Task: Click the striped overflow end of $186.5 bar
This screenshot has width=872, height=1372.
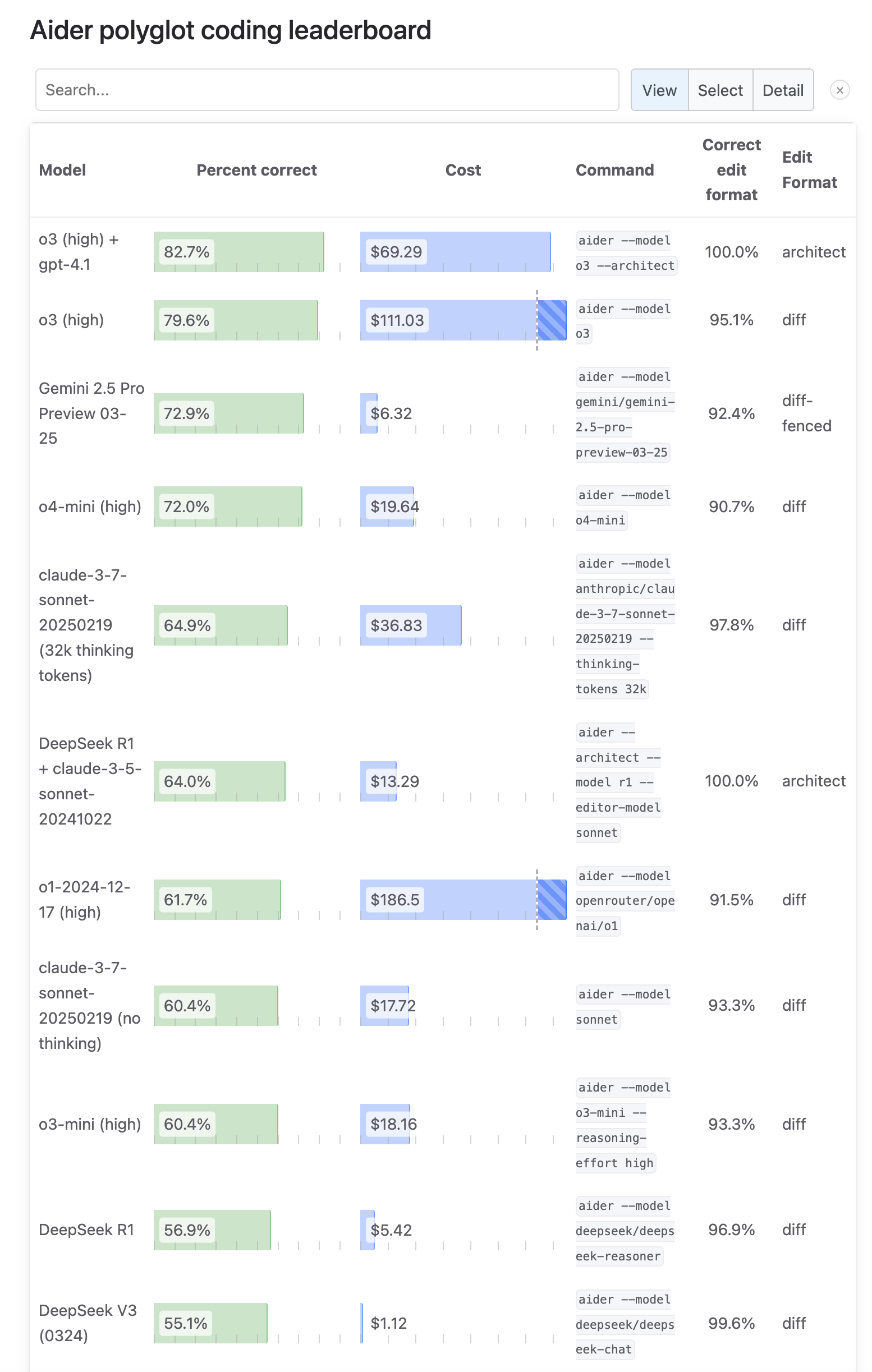Action: coord(552,900)
